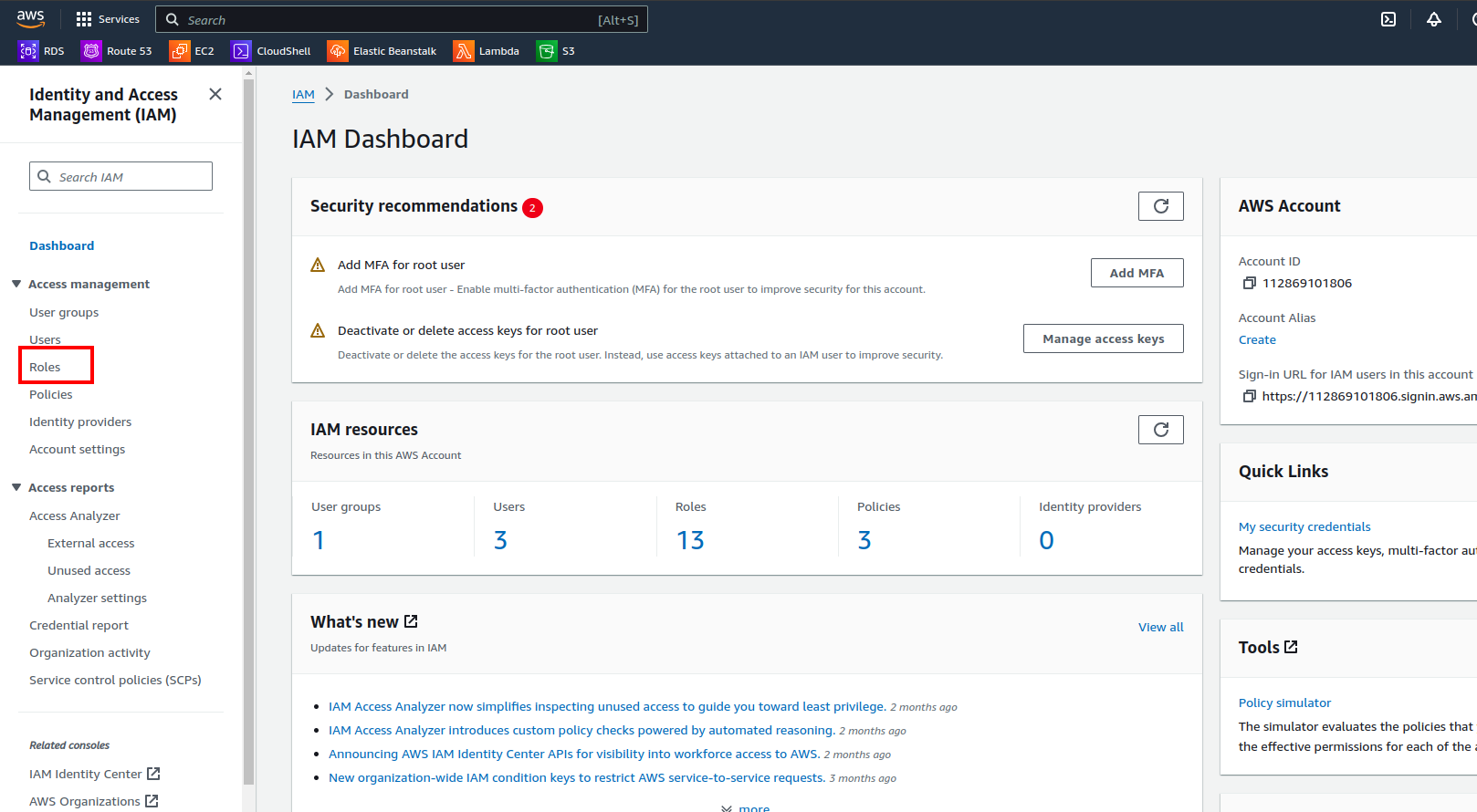Screen dimensions: 1477x812
Task: Open the Policies count 3
Action: [x=864, y=540]
